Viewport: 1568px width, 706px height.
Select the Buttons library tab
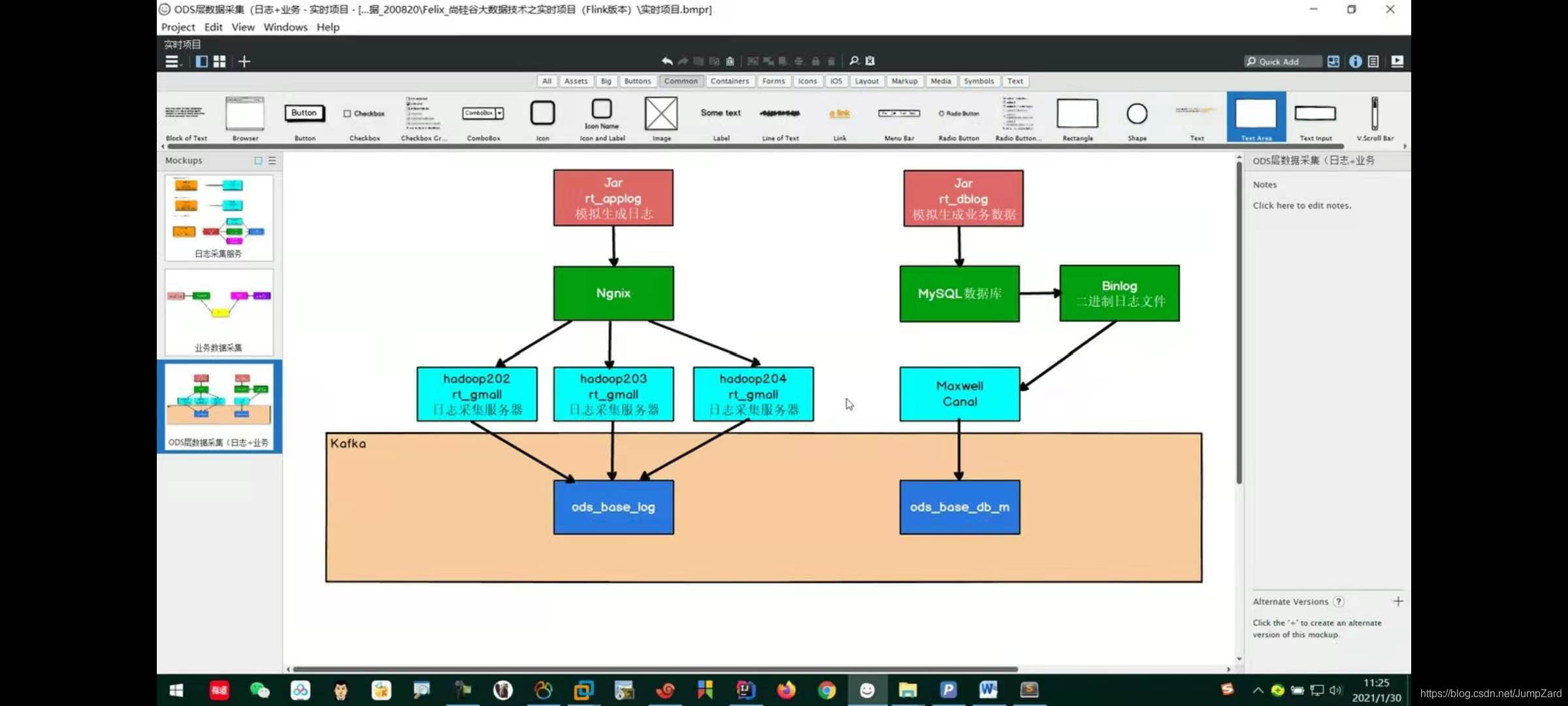(638, 81)
